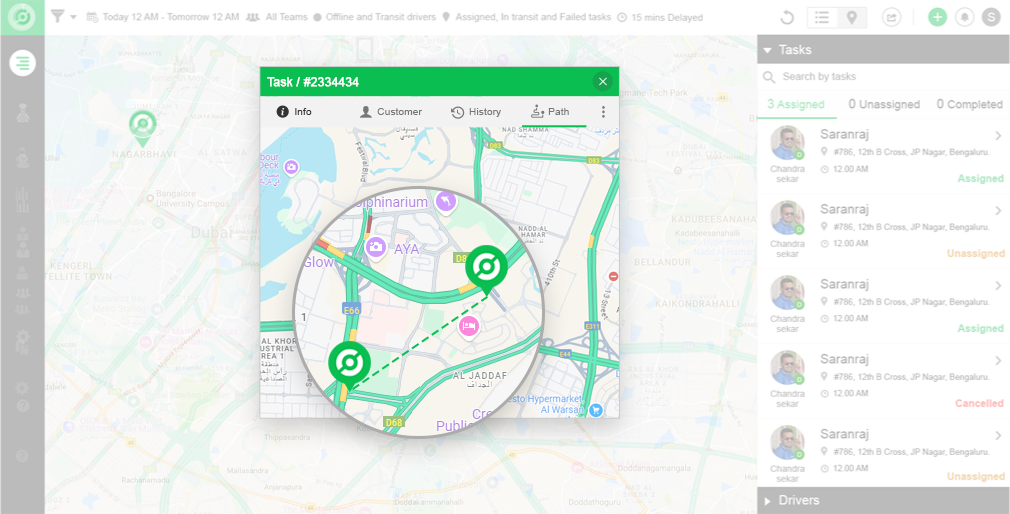The image size is (1010, 514).
Task: Open notifications bell icon
Action: click(964, 17)
